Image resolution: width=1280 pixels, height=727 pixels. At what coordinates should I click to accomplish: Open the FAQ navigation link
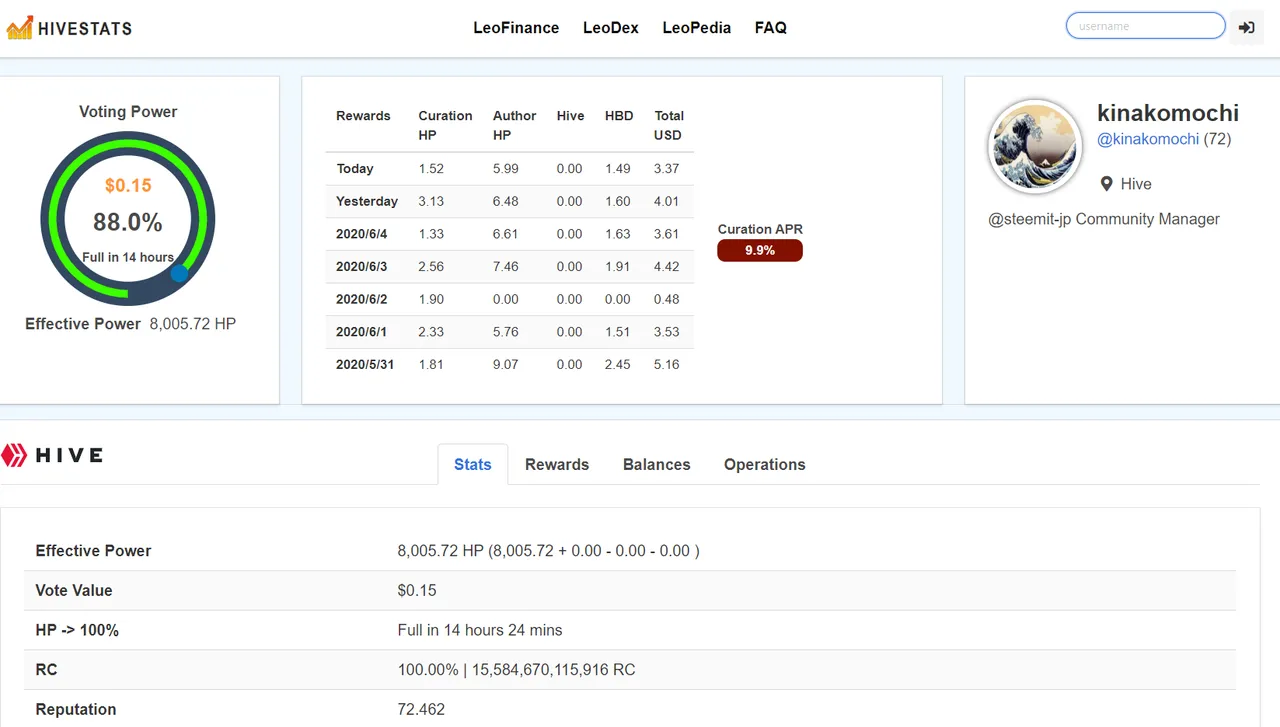771,28
